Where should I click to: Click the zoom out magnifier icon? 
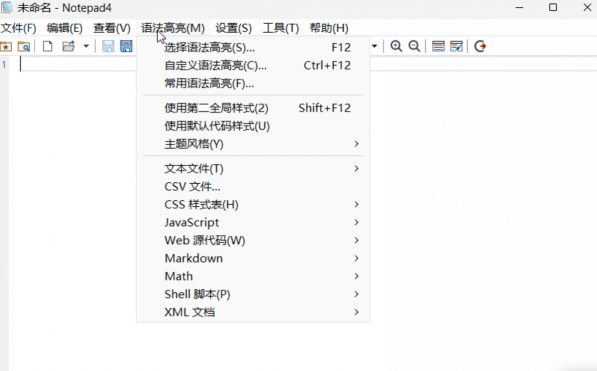414,46
